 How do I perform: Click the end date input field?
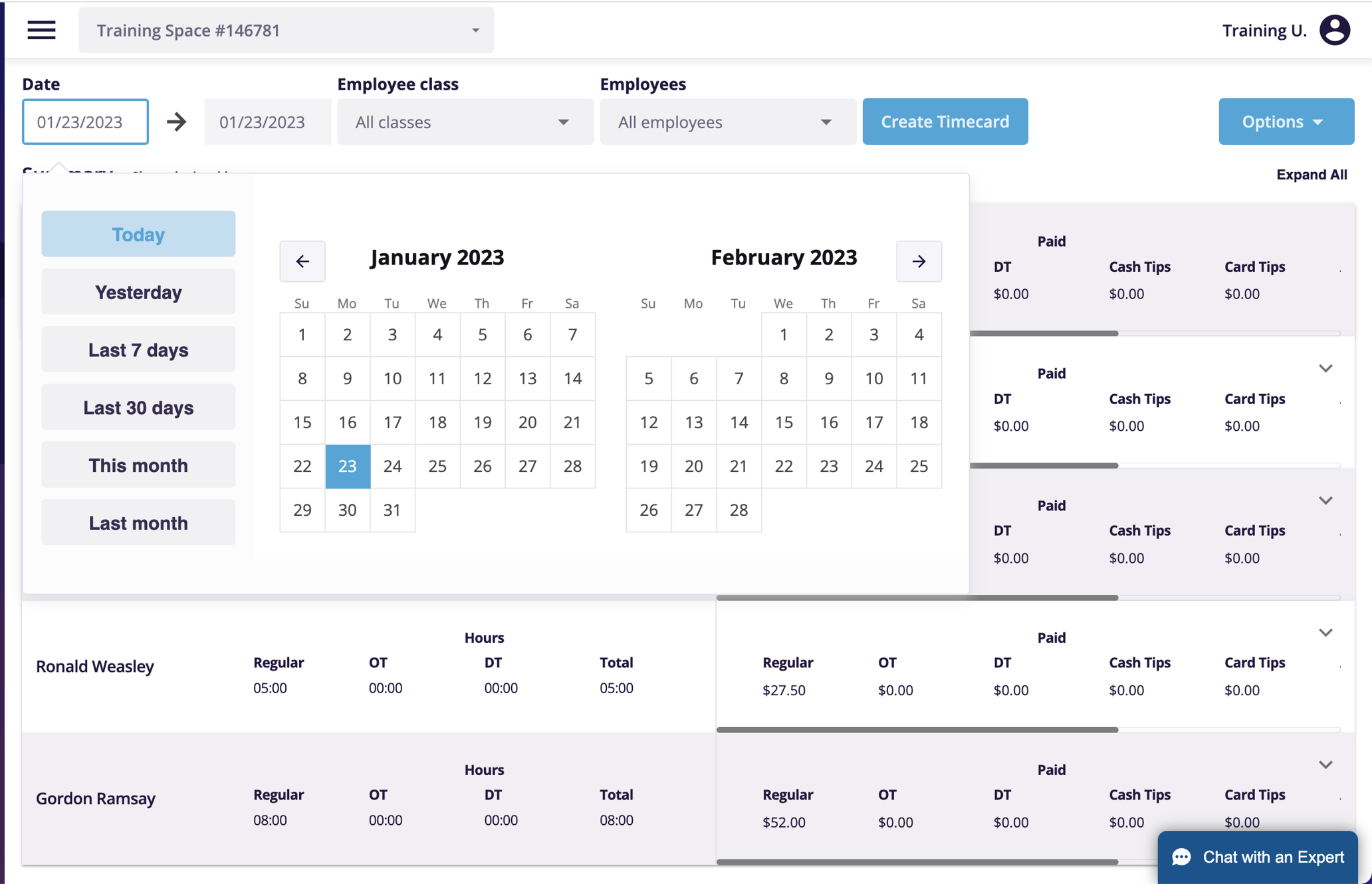(x=266, y=122)
